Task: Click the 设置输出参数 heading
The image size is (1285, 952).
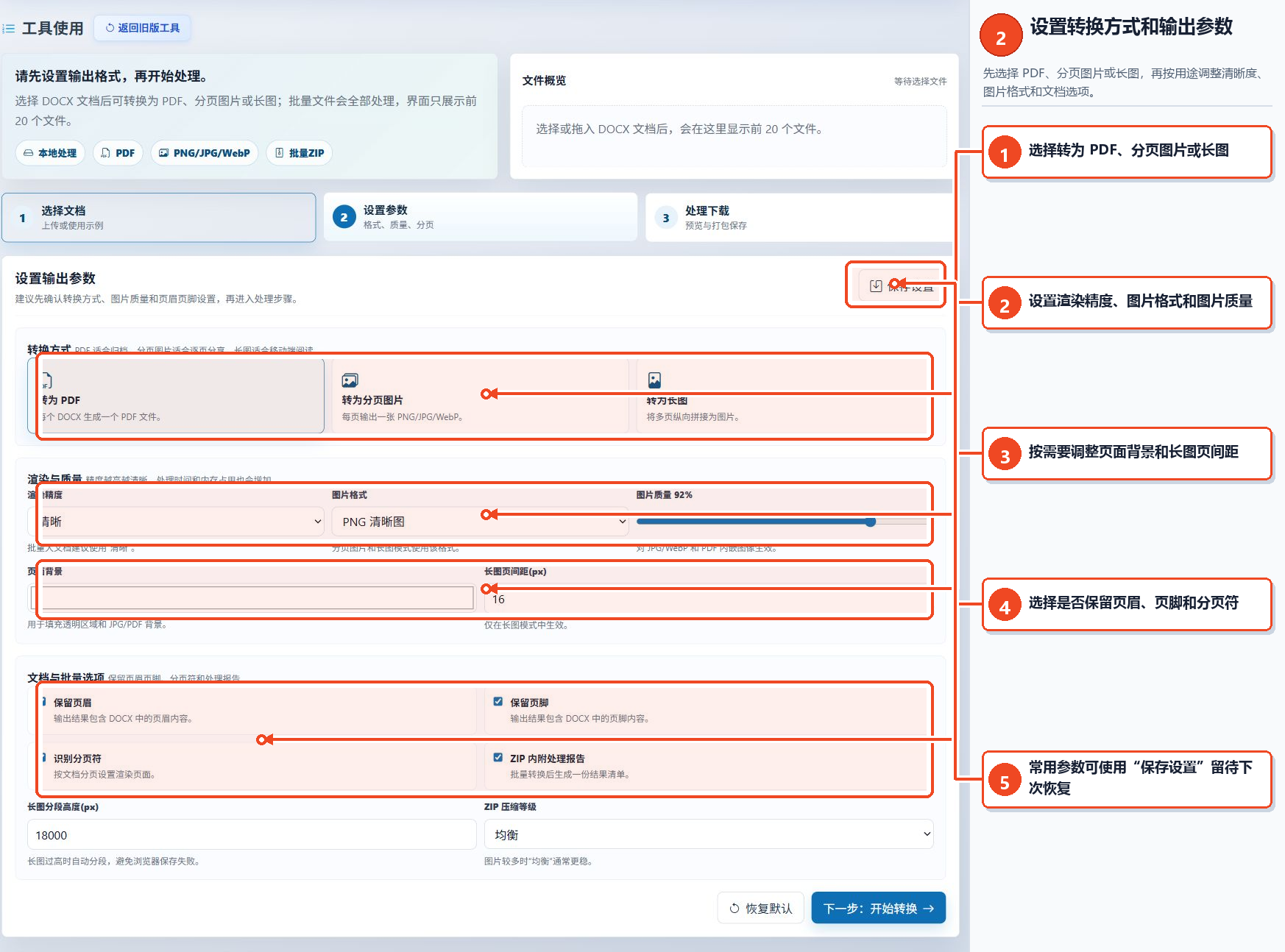Action: (x=55, y=278)
